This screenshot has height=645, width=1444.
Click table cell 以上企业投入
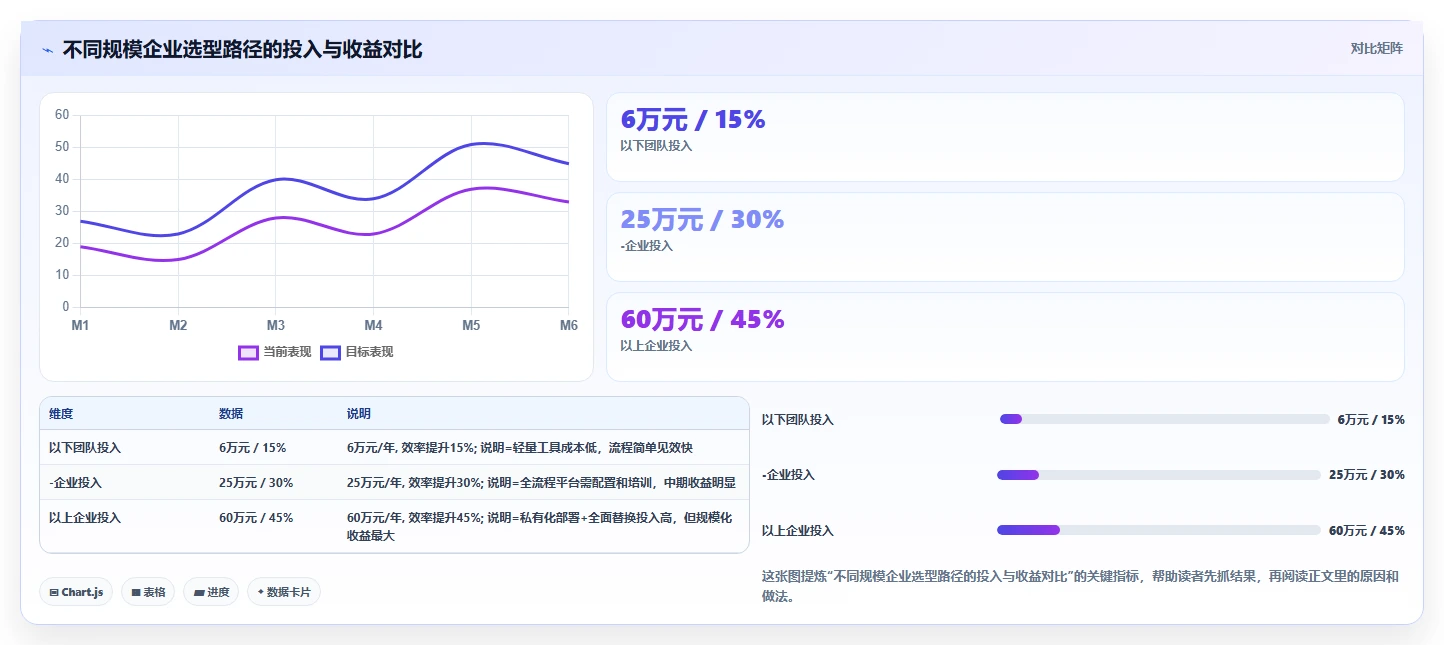coord(85,518)
